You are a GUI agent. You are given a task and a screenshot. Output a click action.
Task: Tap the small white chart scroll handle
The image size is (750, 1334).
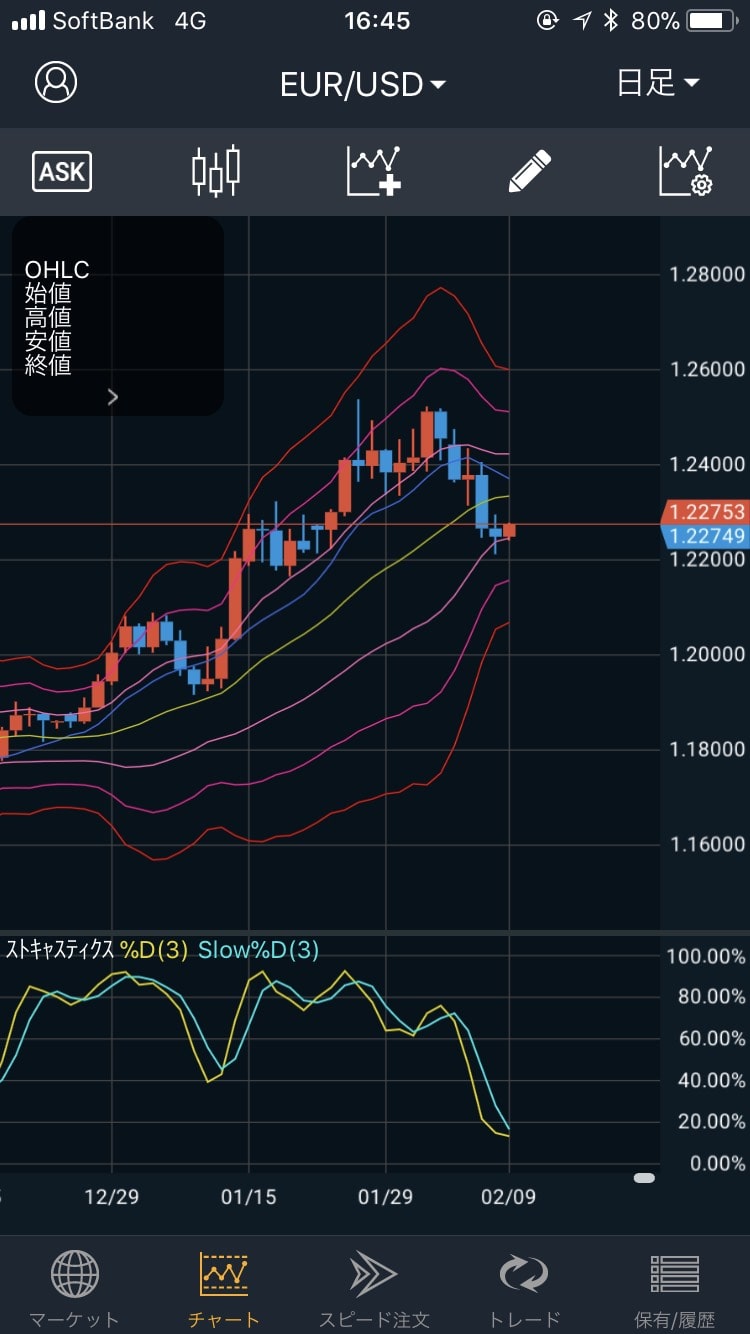pos(644,1178)
